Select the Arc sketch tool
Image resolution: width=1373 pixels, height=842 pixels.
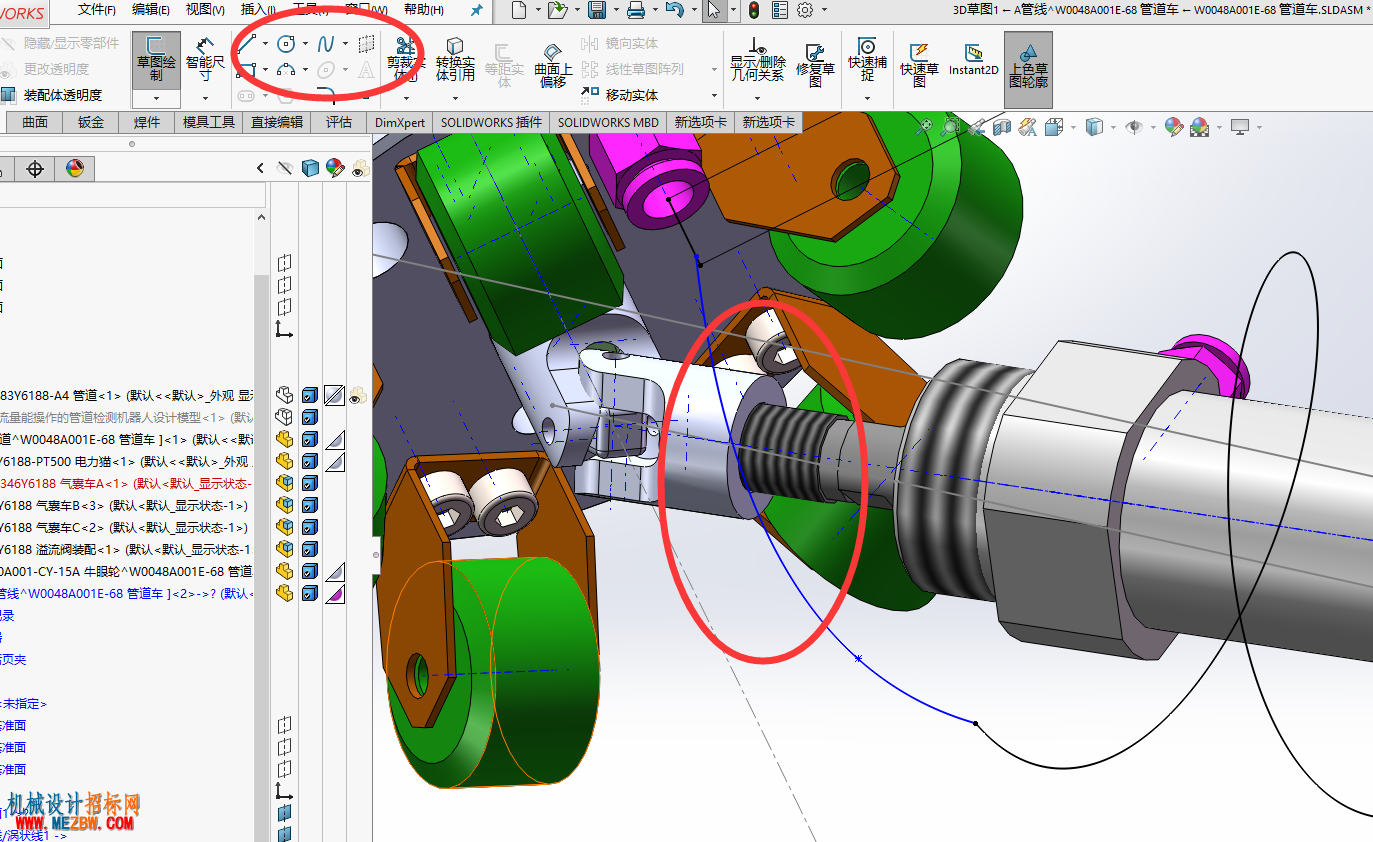286,70
